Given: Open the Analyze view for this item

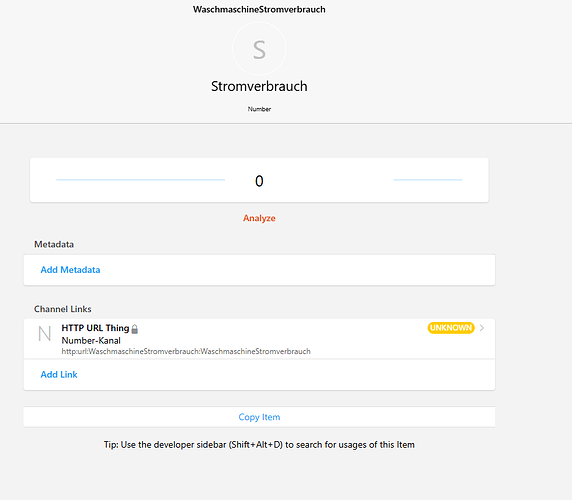Looking at the screenshot, I should point(259,218).
